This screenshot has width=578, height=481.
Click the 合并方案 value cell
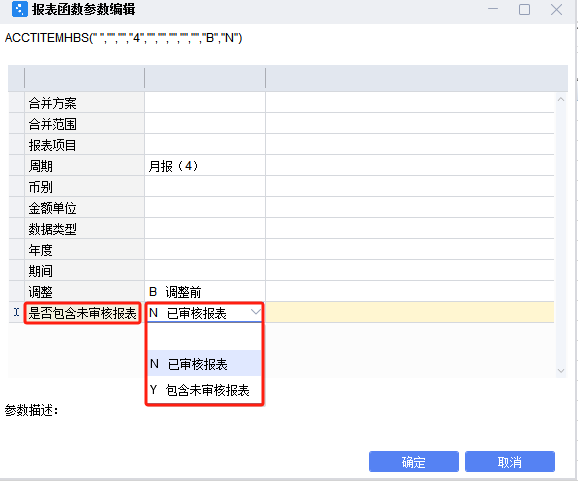[205, 103]
